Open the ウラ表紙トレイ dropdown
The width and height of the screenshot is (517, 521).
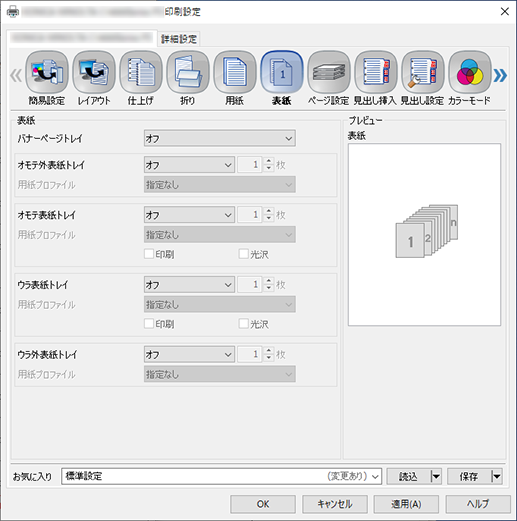tap(189, 285)
